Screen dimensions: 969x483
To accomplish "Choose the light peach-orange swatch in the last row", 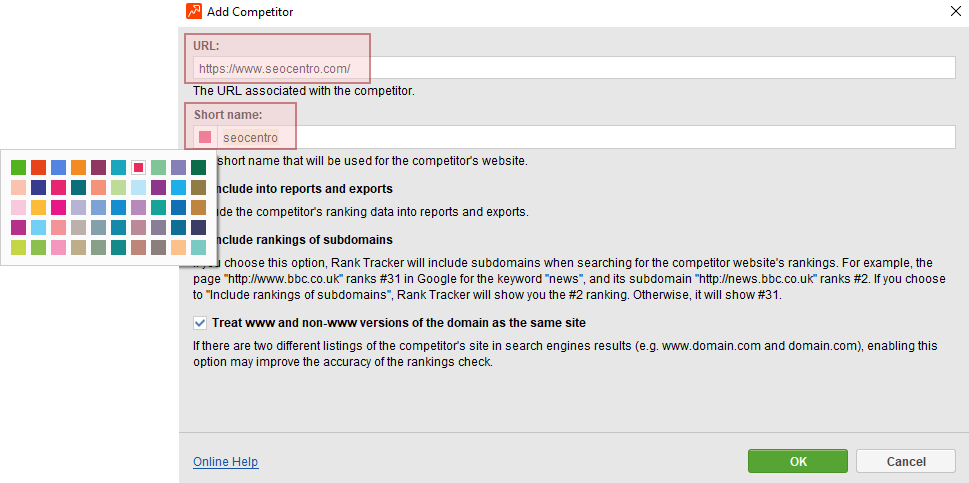I will pos(179,248).
